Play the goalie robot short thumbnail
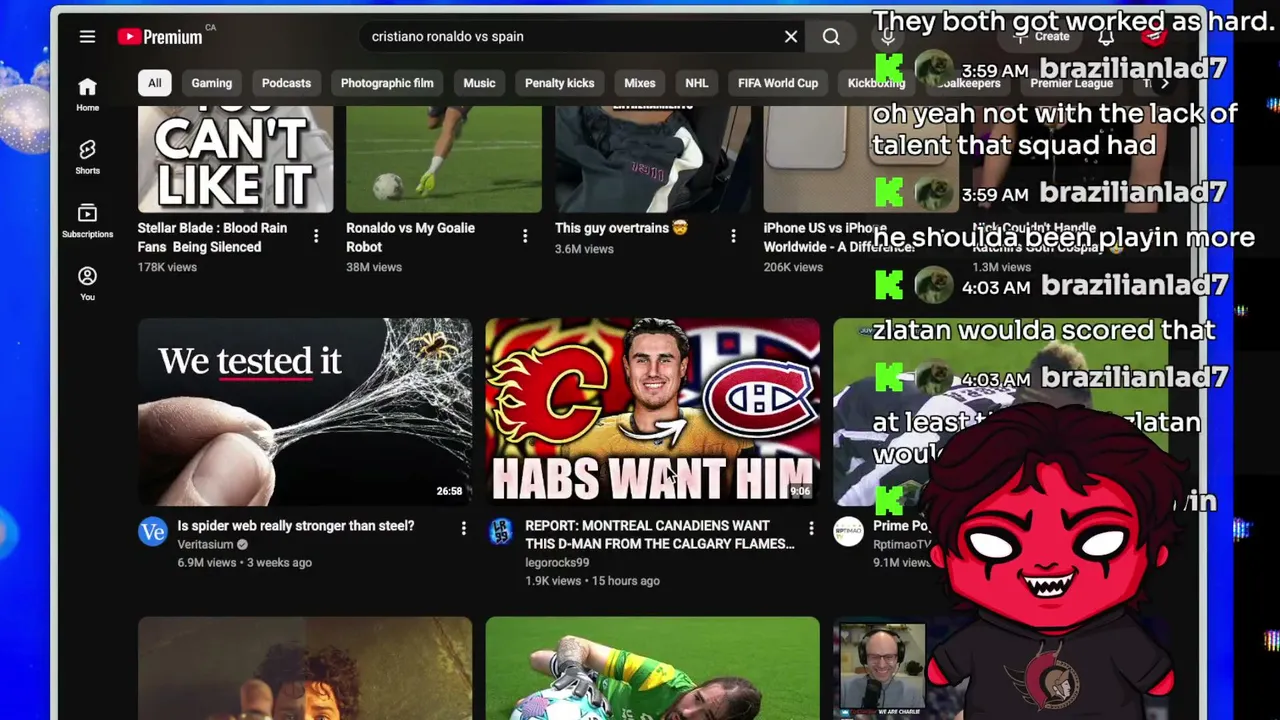 coord(444,158)
